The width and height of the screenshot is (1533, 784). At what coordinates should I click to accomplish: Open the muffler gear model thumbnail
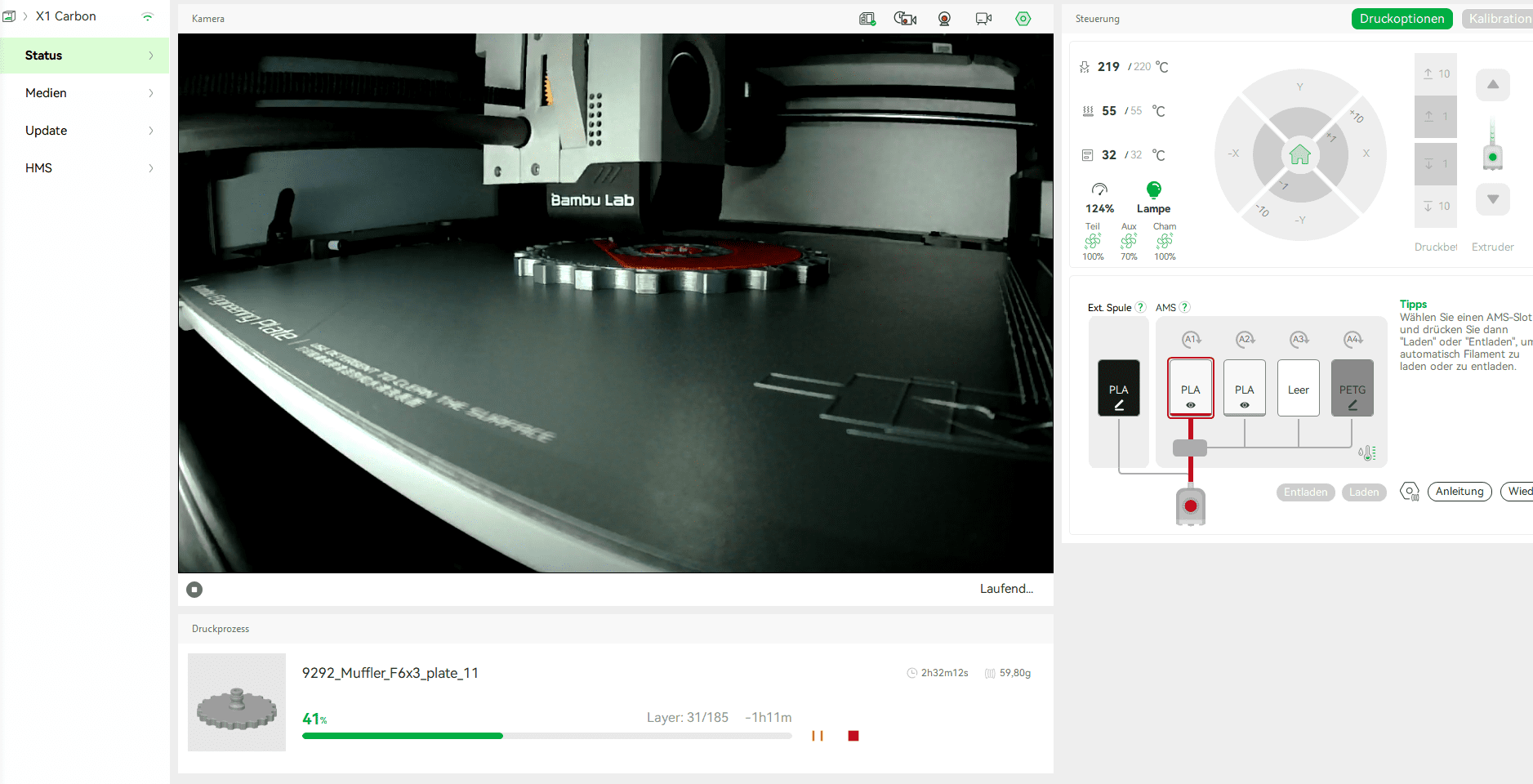(x=237, y=702)
